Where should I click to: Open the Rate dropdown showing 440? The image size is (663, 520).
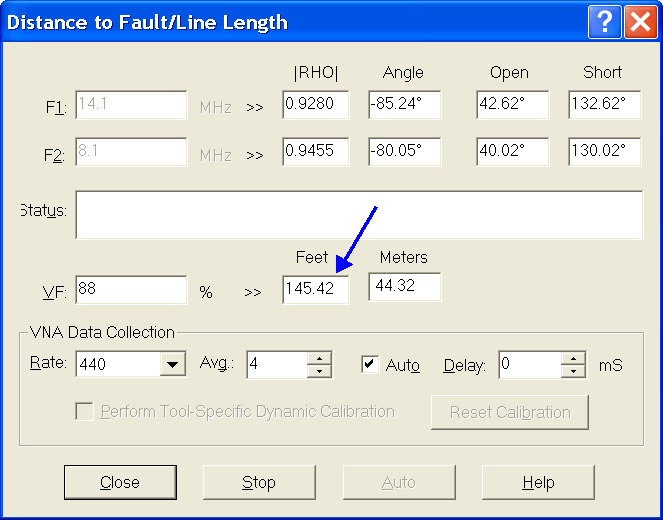pyautogui.click(x=172, y=364)
